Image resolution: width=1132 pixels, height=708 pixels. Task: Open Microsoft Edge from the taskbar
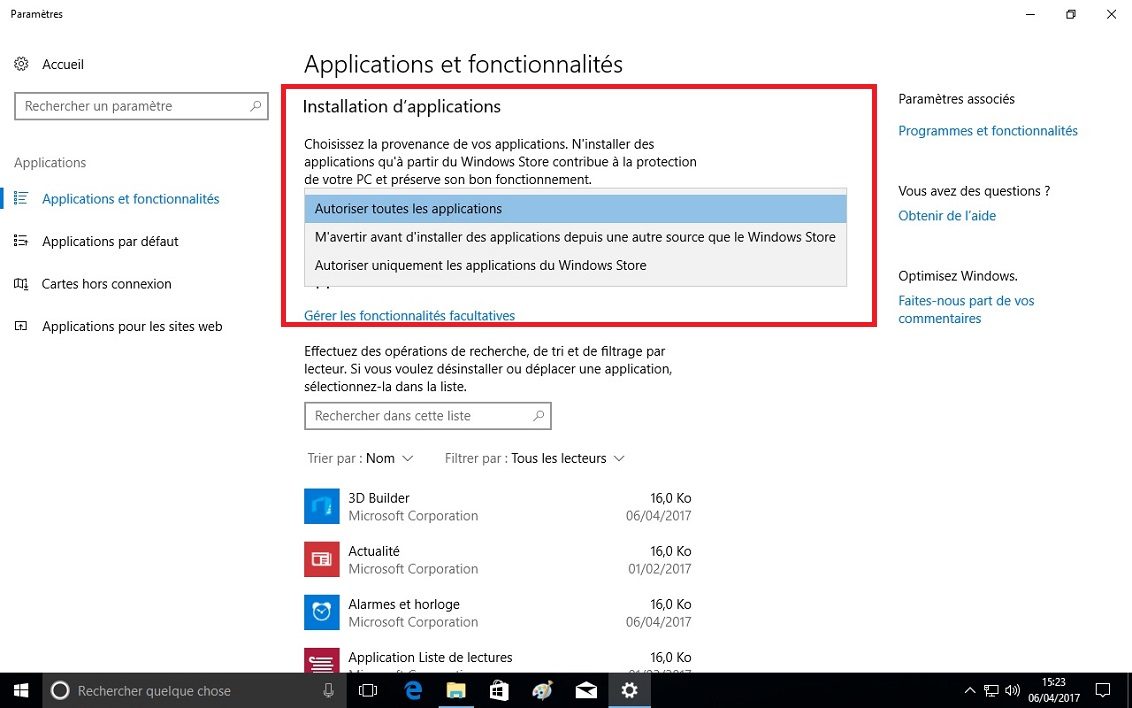point(413,690)
